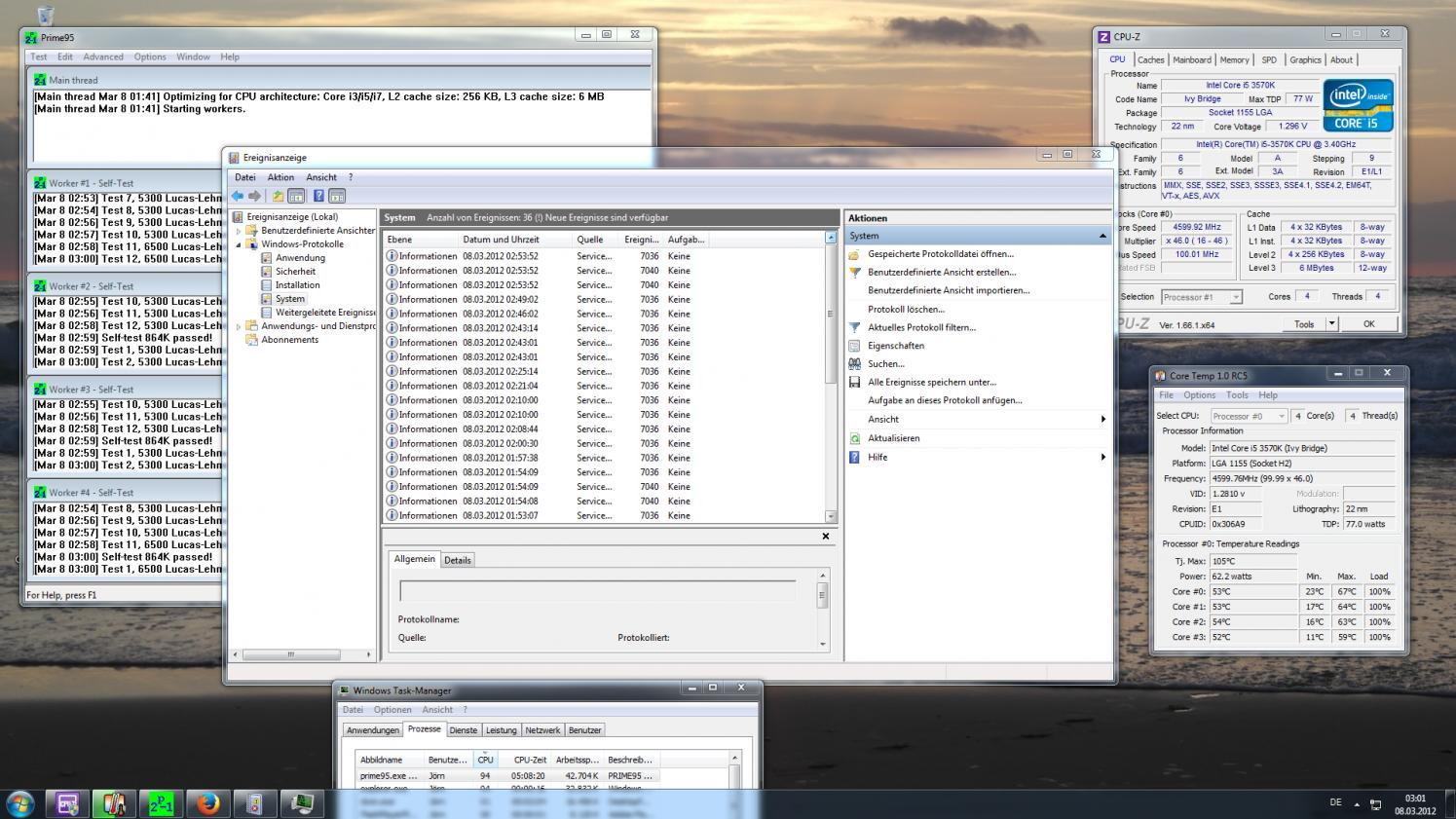This screenshot has width=1456, height=819.
Task: Toggle the action pane toolbar icon
Action: pos(337,196)
